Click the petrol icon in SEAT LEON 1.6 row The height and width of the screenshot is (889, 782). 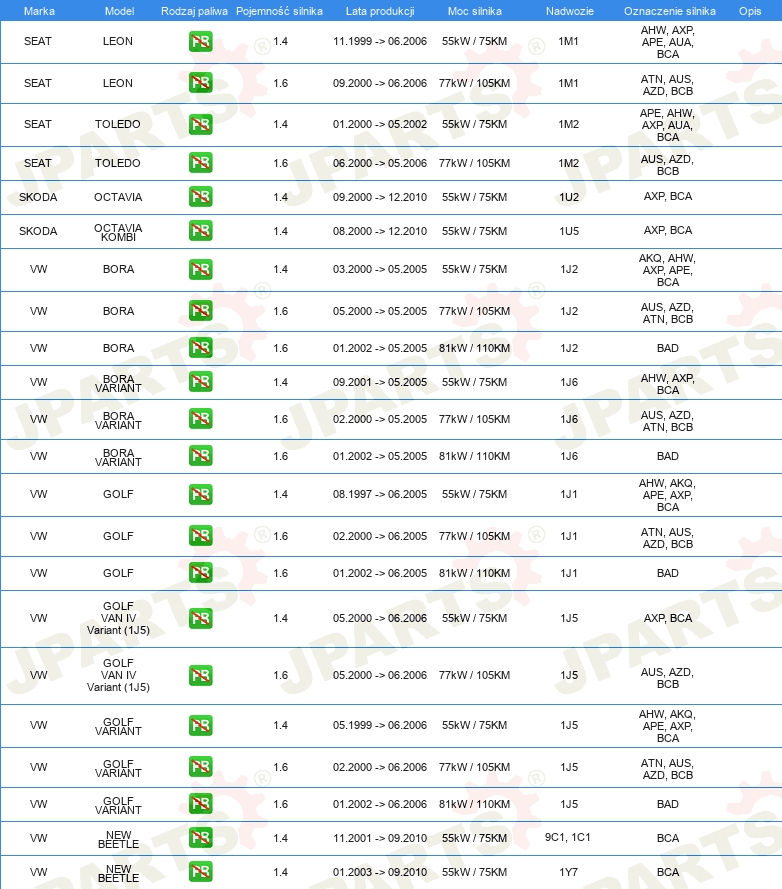(201, 83)
